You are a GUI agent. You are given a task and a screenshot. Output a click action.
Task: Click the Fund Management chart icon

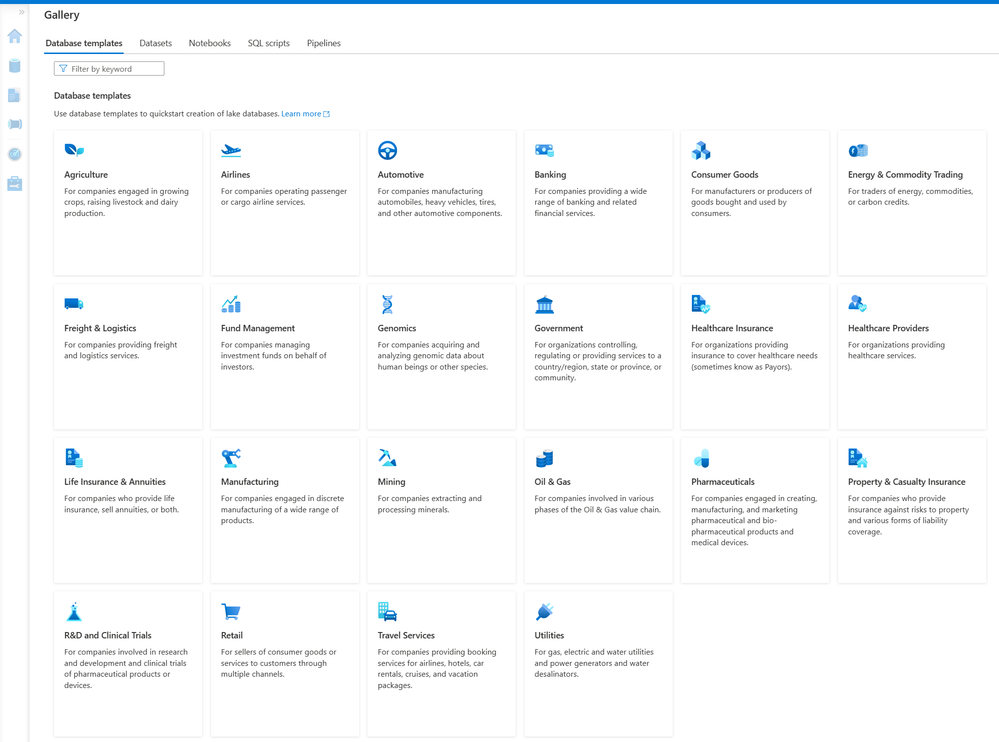[x=231, y=304]
